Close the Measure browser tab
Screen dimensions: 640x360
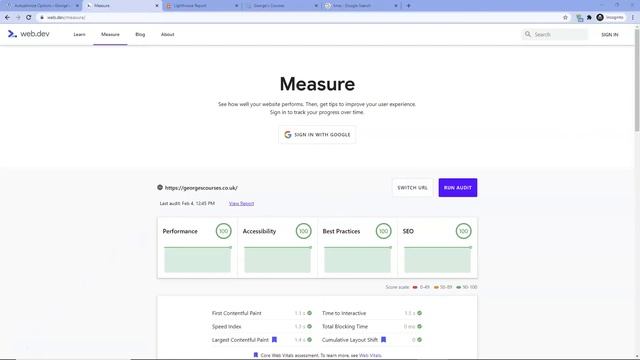[x=157, y=6]
